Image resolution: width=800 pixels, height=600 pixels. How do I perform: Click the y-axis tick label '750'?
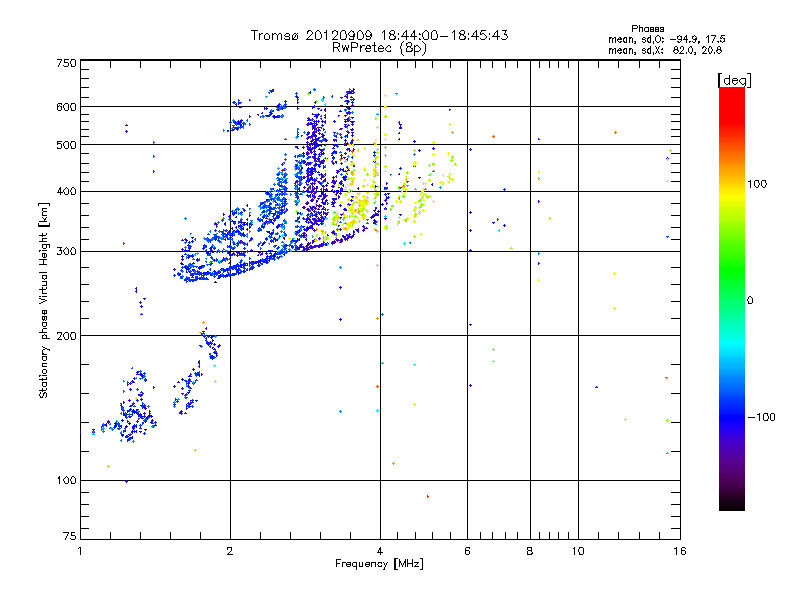click(x=66, y=63)
